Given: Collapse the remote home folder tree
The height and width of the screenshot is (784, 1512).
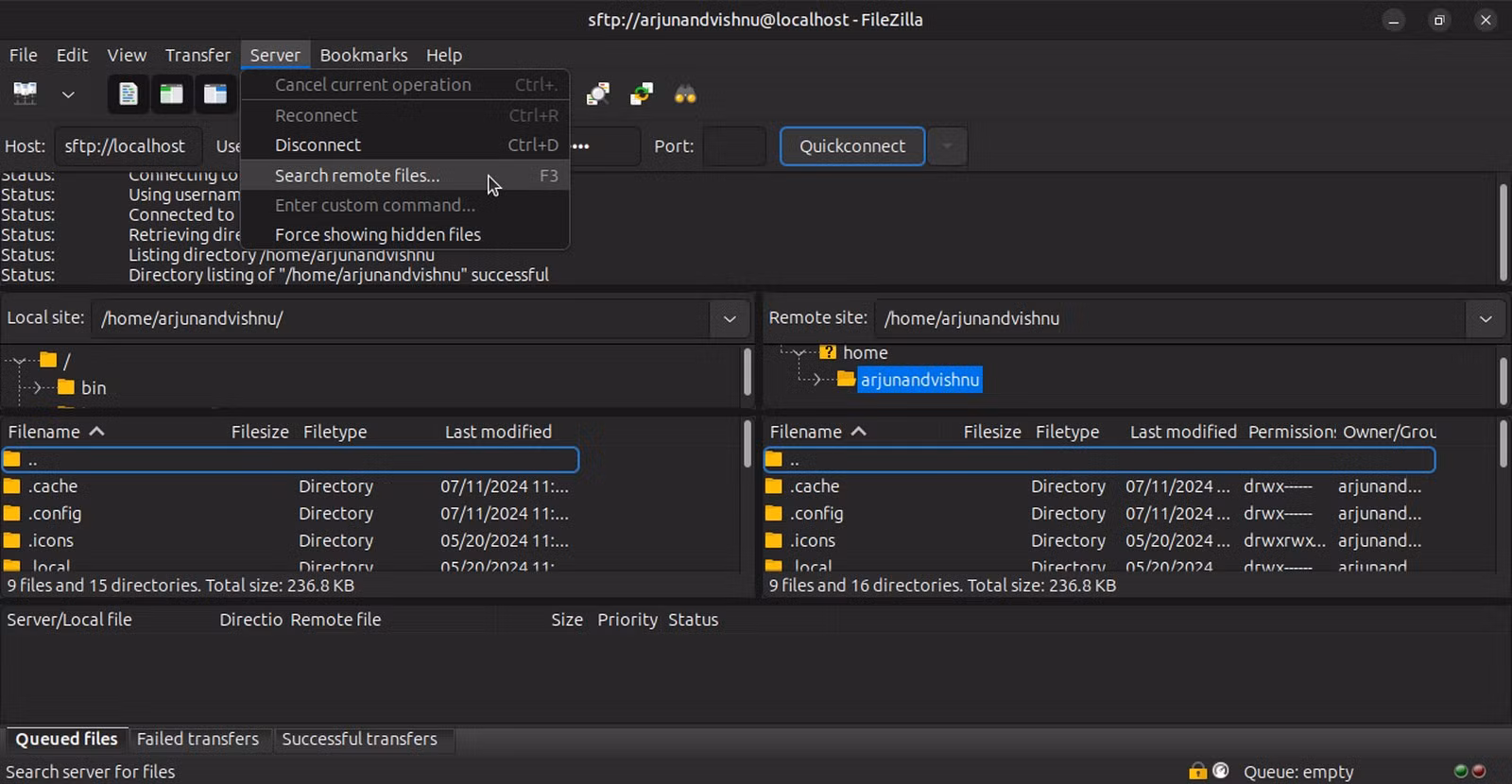Looking at the screenshot, I should tap(799, 352).
